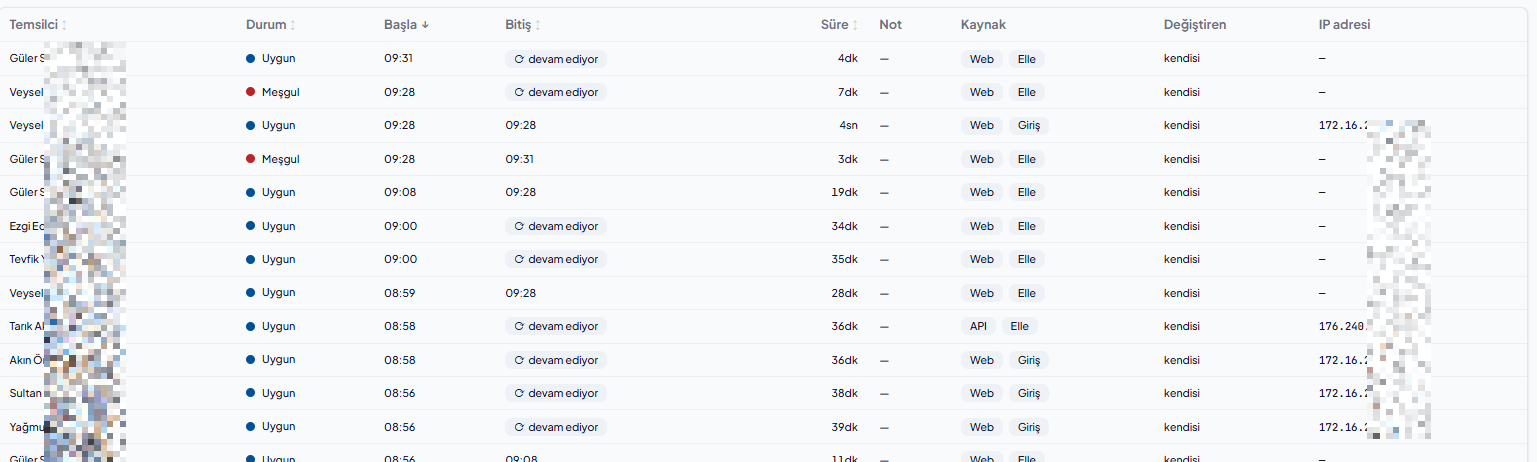
Task: Click the refresh icon in the 34dk row
Action: coord(519,226)
